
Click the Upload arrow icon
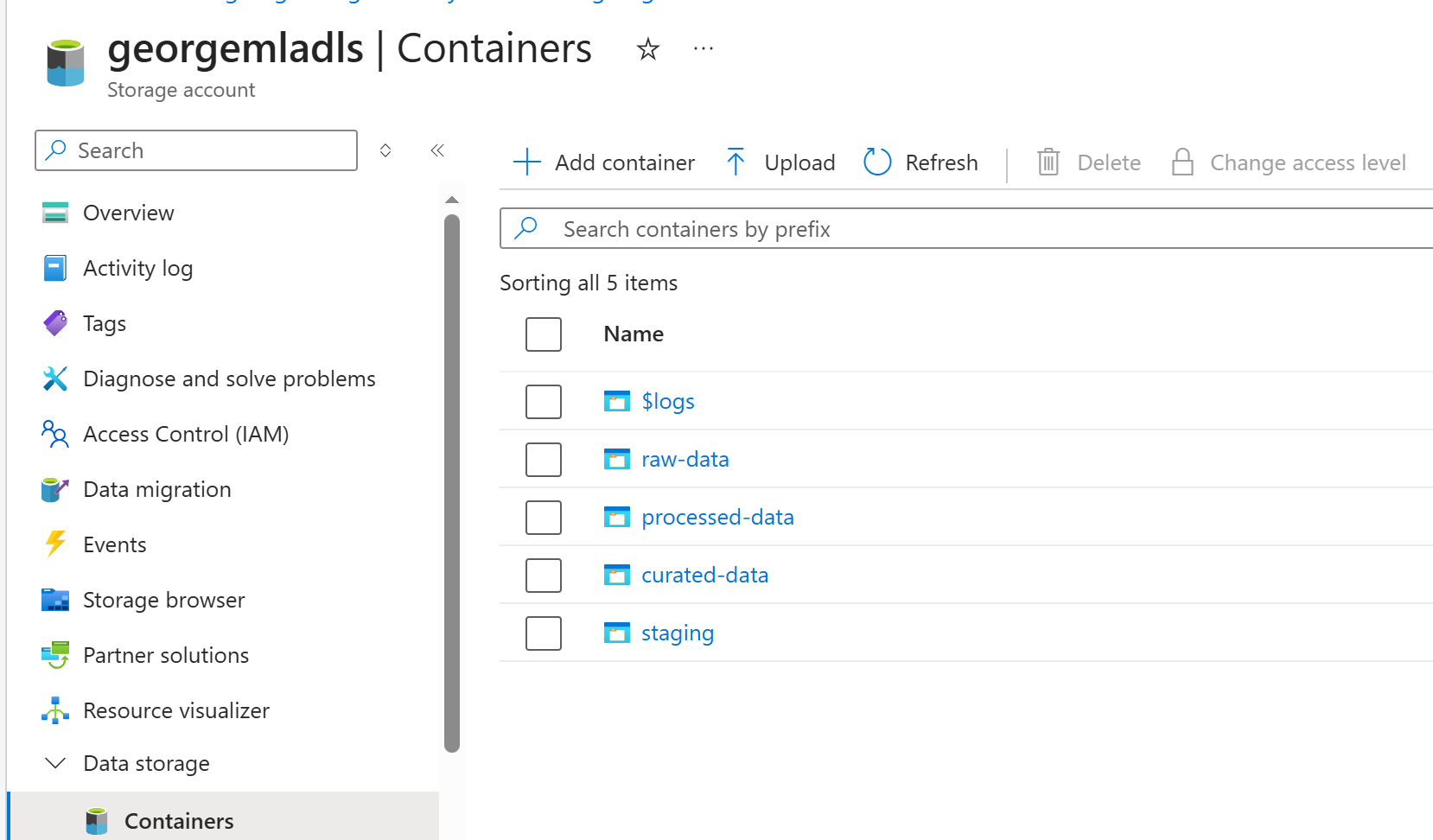pos(736,162)
